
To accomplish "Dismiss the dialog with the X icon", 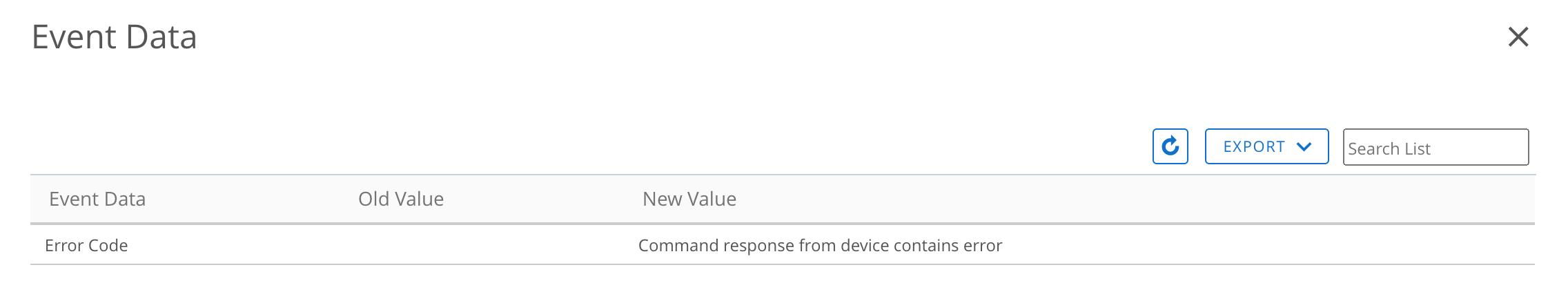I will coord(1518,37).
